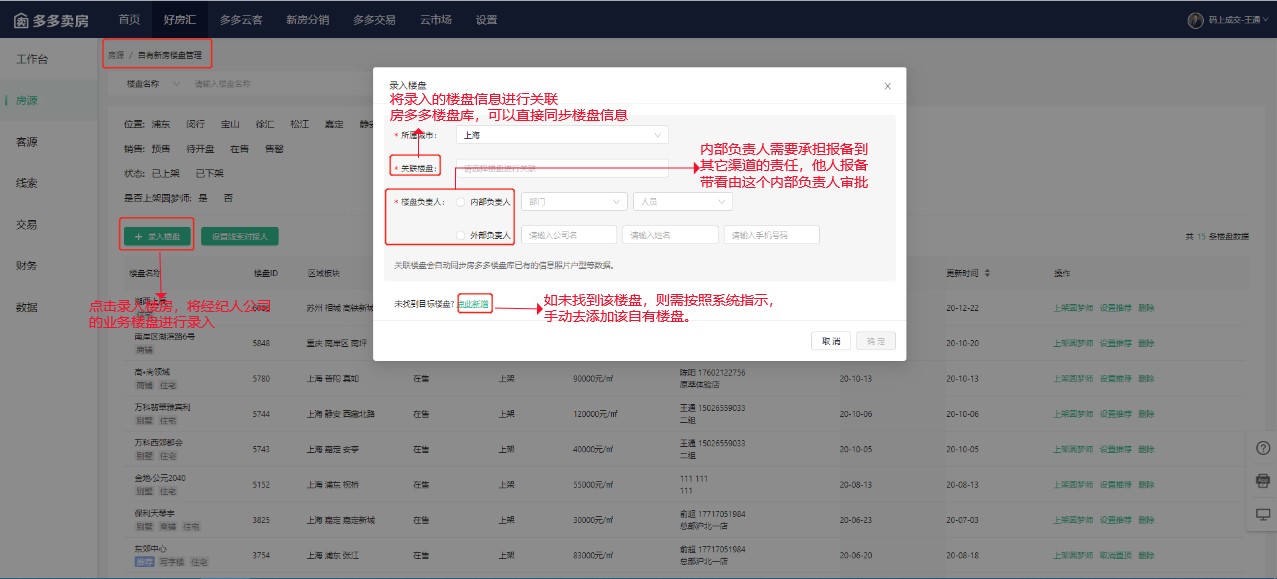Open the 所属城市 dropdown showing 上海
This screenshot has height=579, width=1277.
tap(561, 134)
